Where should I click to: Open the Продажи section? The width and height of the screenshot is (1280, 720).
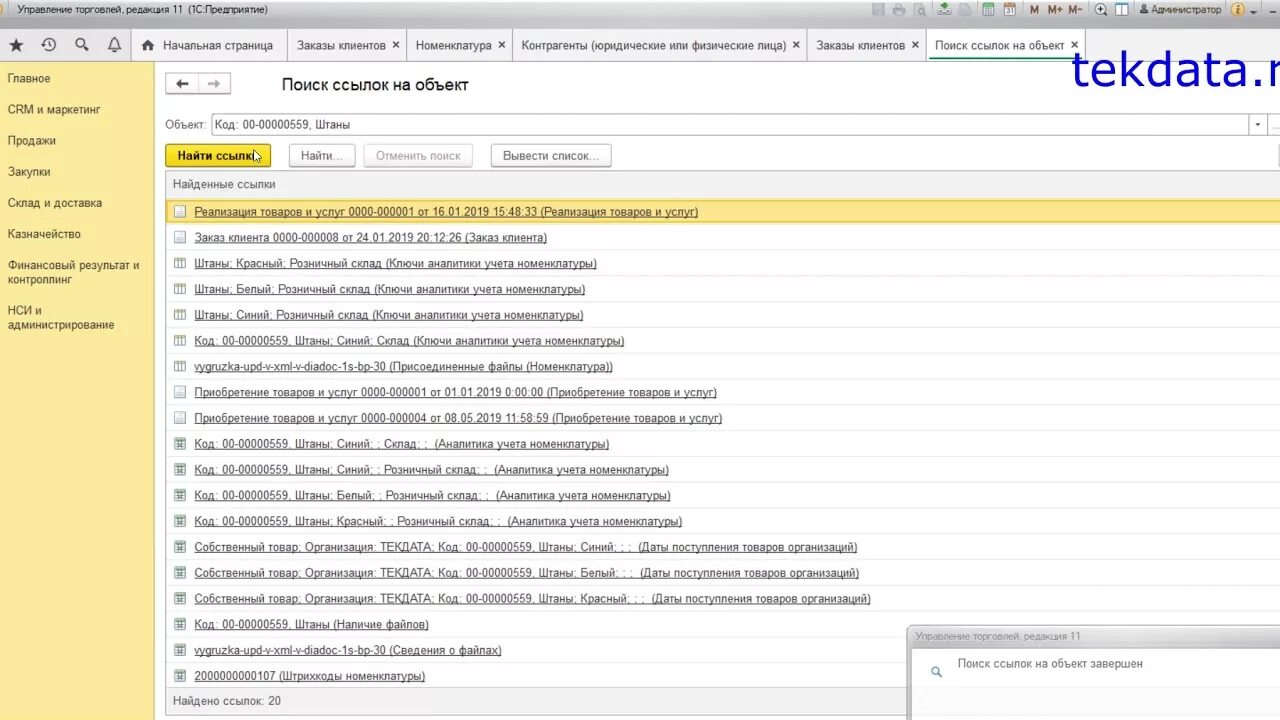[x=32, y=140]
